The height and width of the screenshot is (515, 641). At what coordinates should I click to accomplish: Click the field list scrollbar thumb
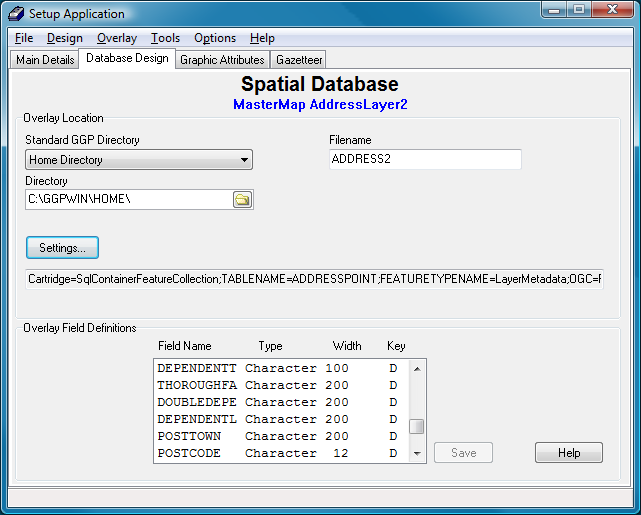pyautogui.click(x=417, y=427)
